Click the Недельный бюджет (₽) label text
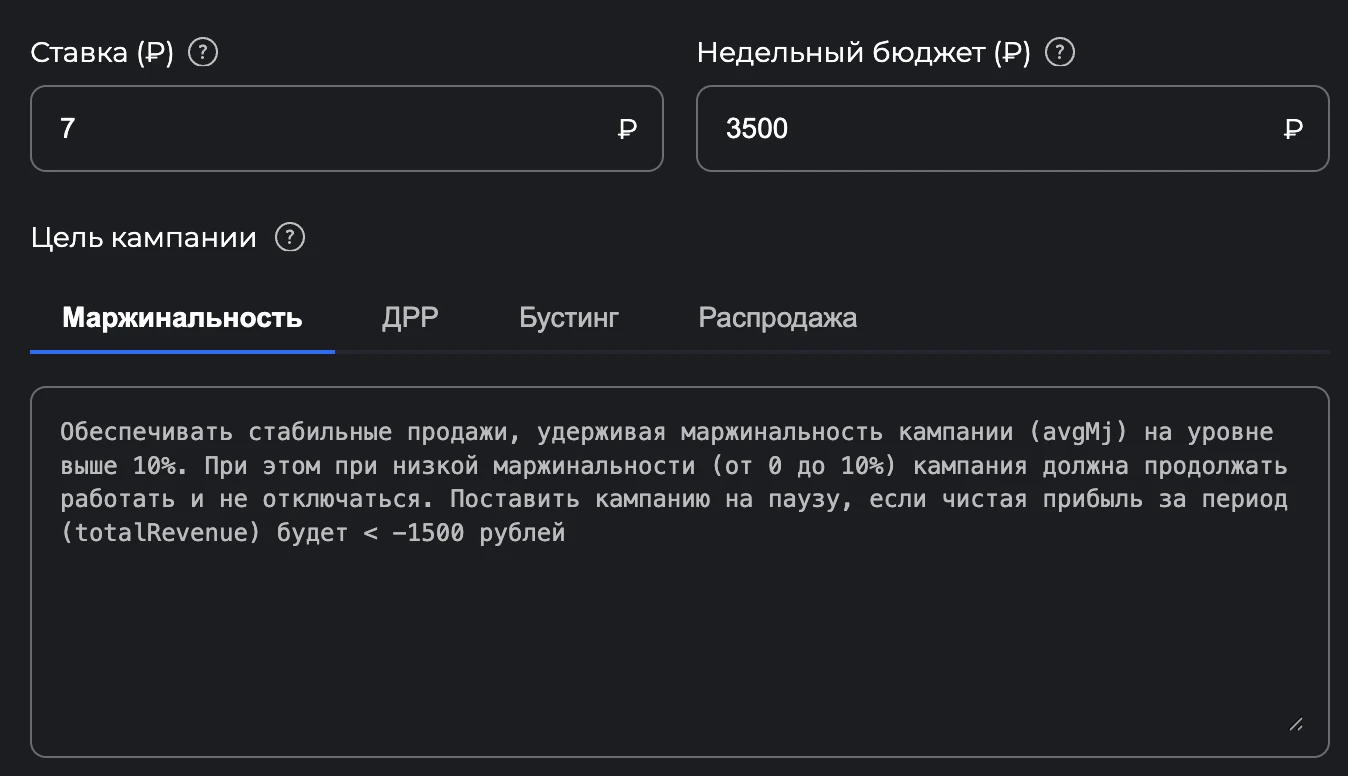Image resolution: width=1348 pixels, height=776 pixels. 865,52
